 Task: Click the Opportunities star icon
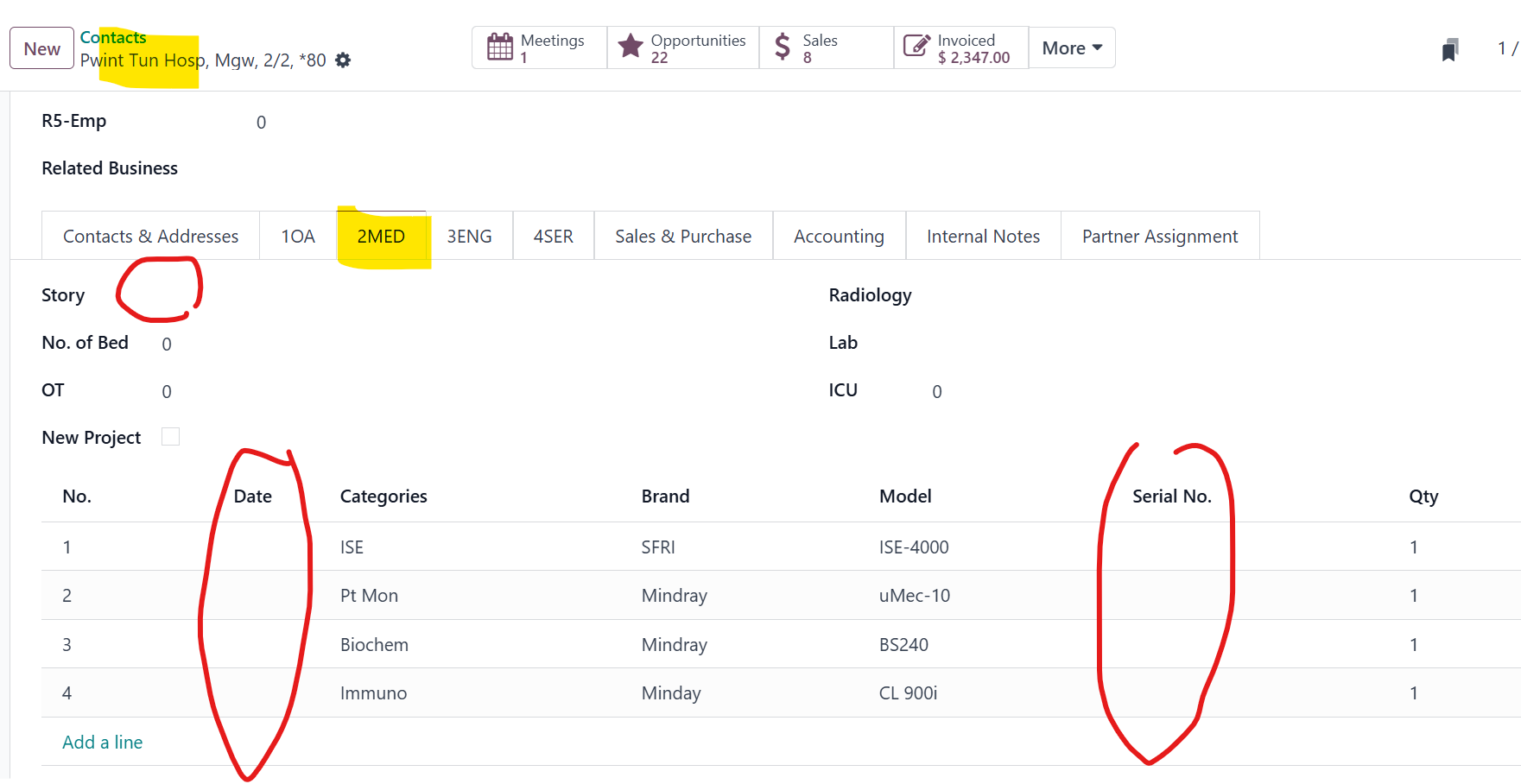631,47
